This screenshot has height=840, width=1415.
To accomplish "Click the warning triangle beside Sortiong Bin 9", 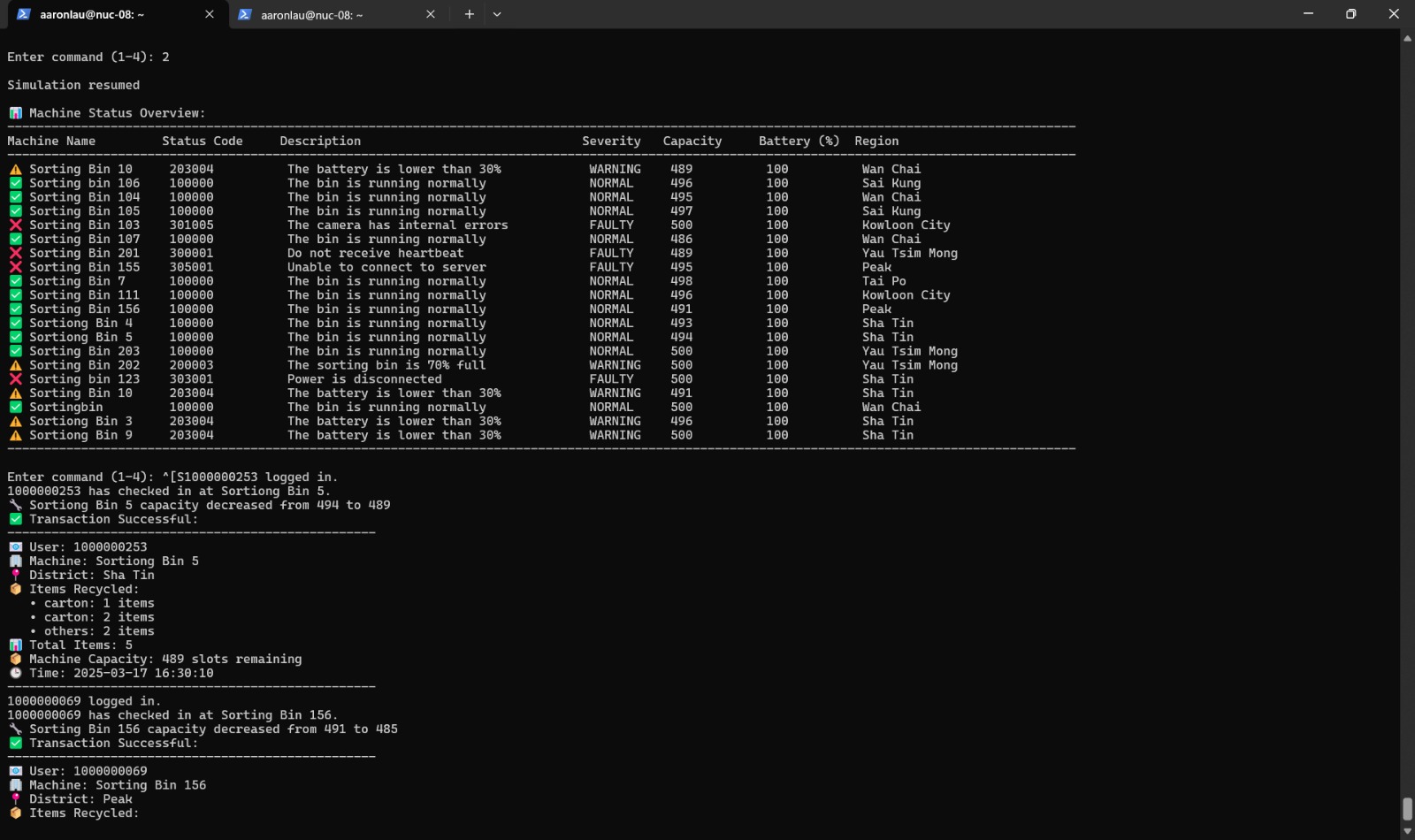I will tap(15, 435).
